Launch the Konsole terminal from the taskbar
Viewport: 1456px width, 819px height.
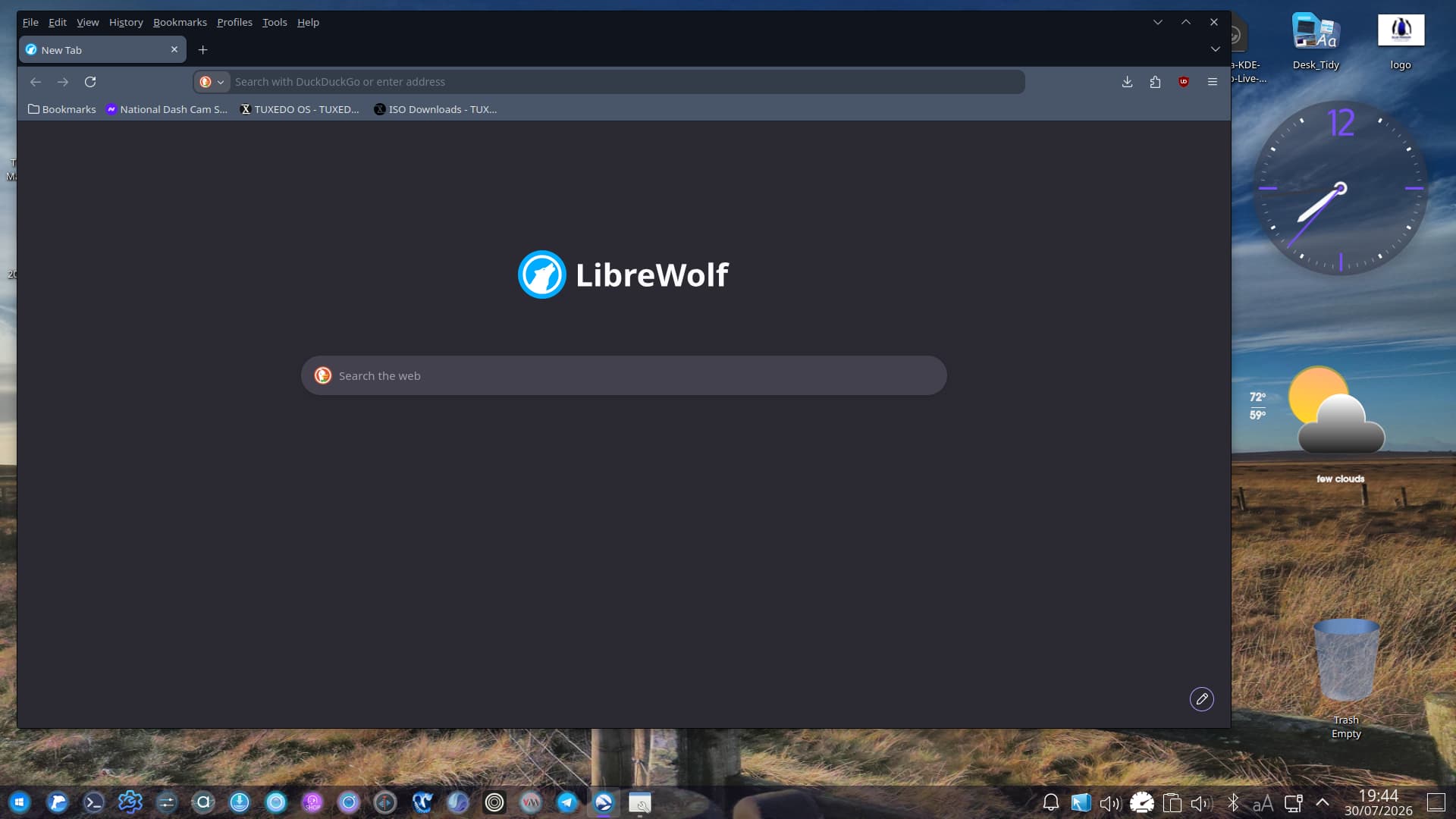tap(93, 802)
